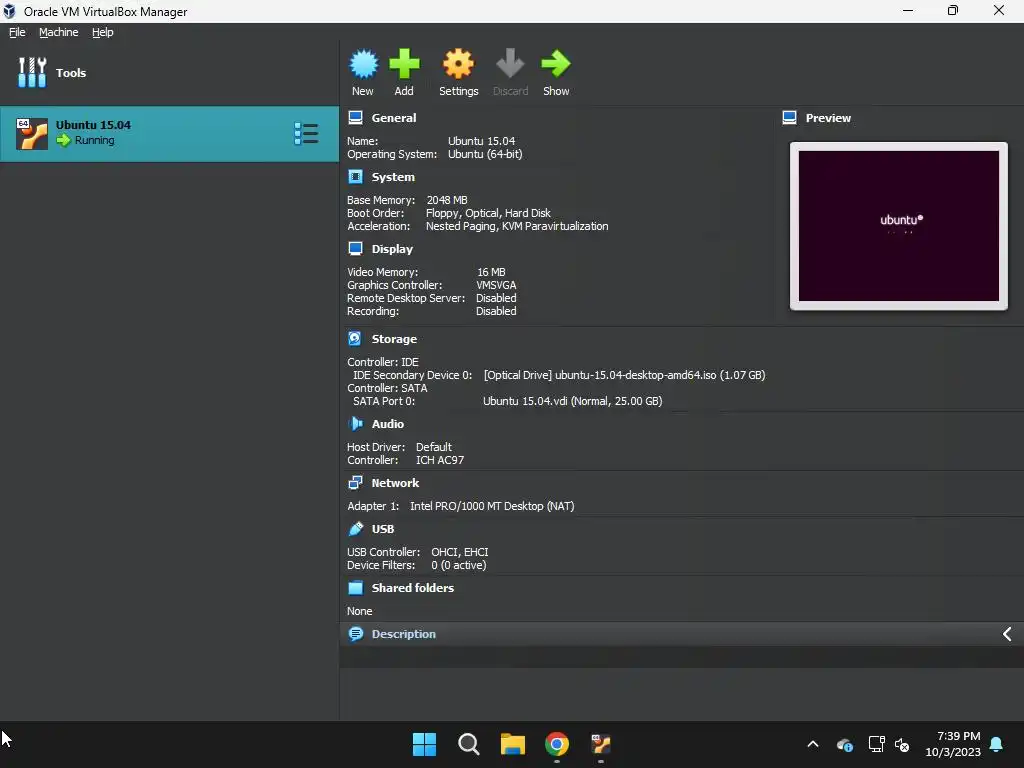Open the notification bell in tray

pyautogui.click(x=996, y=744)
